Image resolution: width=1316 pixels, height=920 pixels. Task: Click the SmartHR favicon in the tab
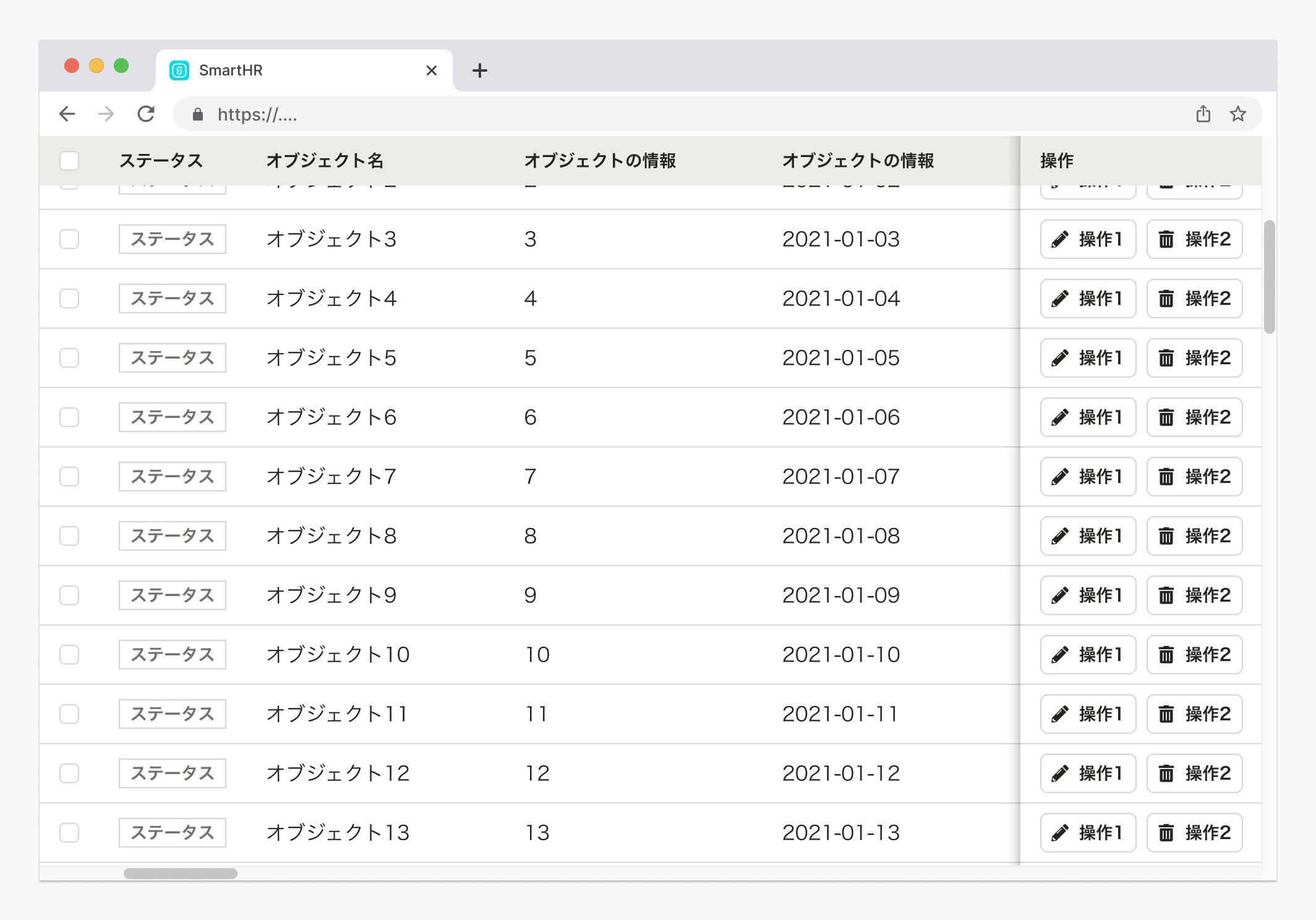[179, 70]
